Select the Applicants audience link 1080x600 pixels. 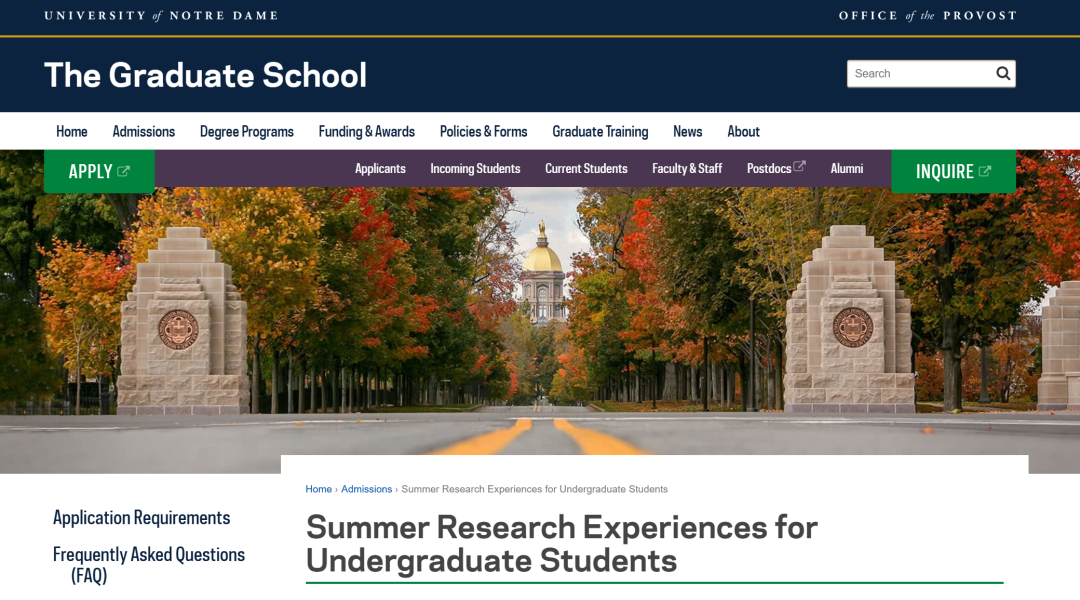click(380, 168)
